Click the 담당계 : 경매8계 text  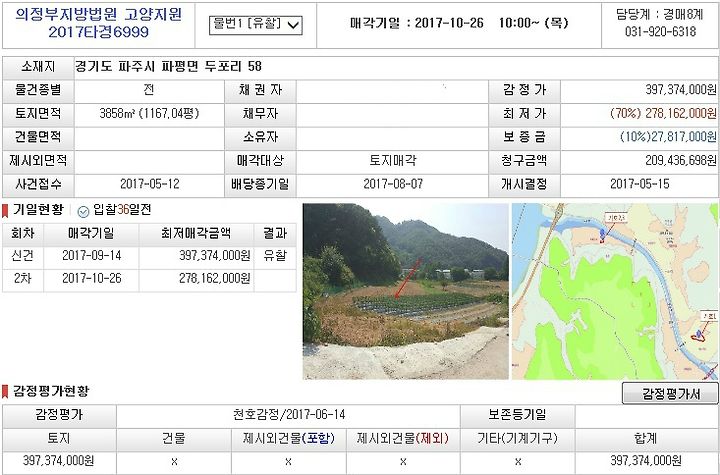tap(660, 14)
